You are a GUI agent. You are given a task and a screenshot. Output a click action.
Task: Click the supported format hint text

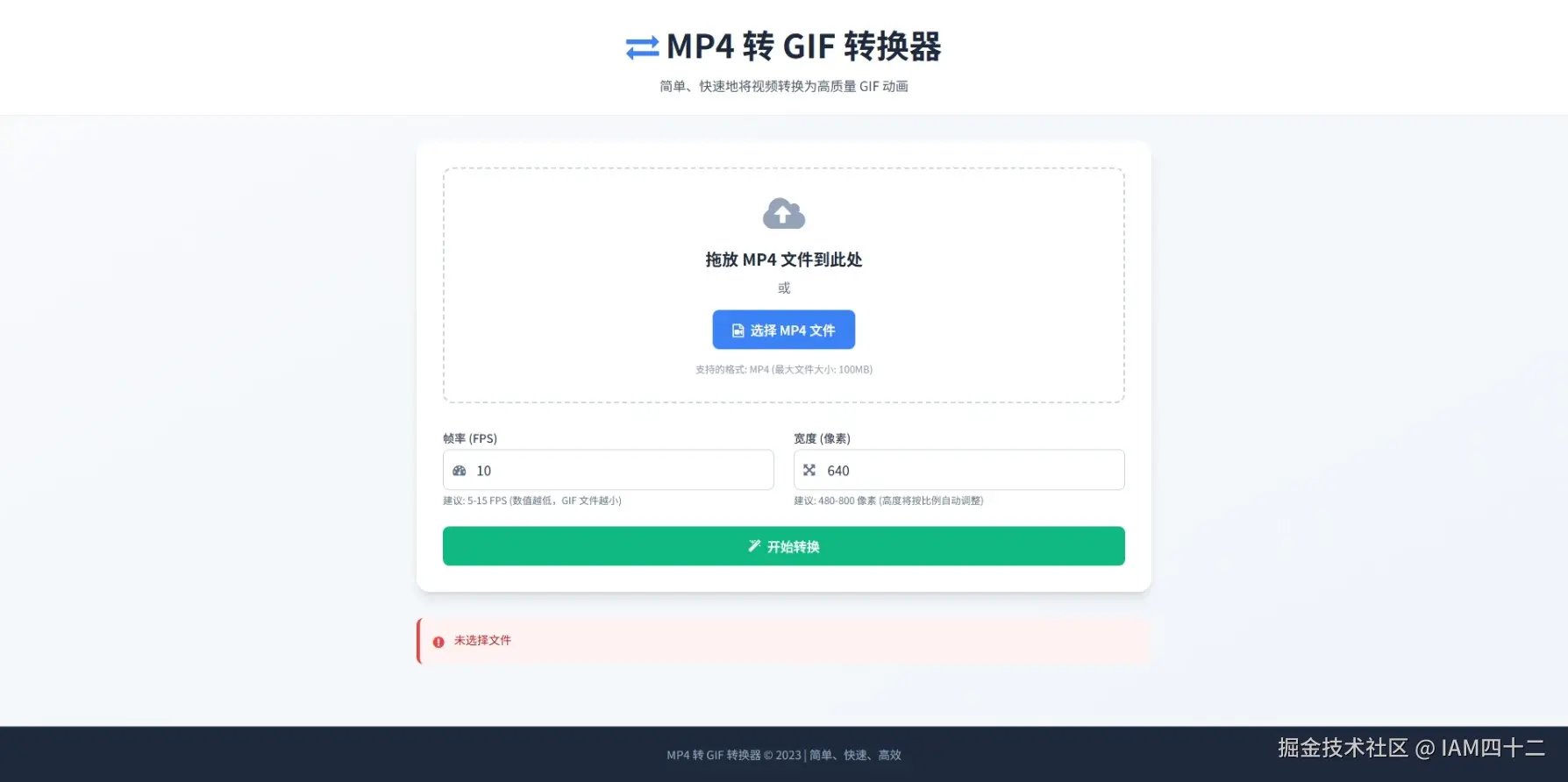point(784,370)
